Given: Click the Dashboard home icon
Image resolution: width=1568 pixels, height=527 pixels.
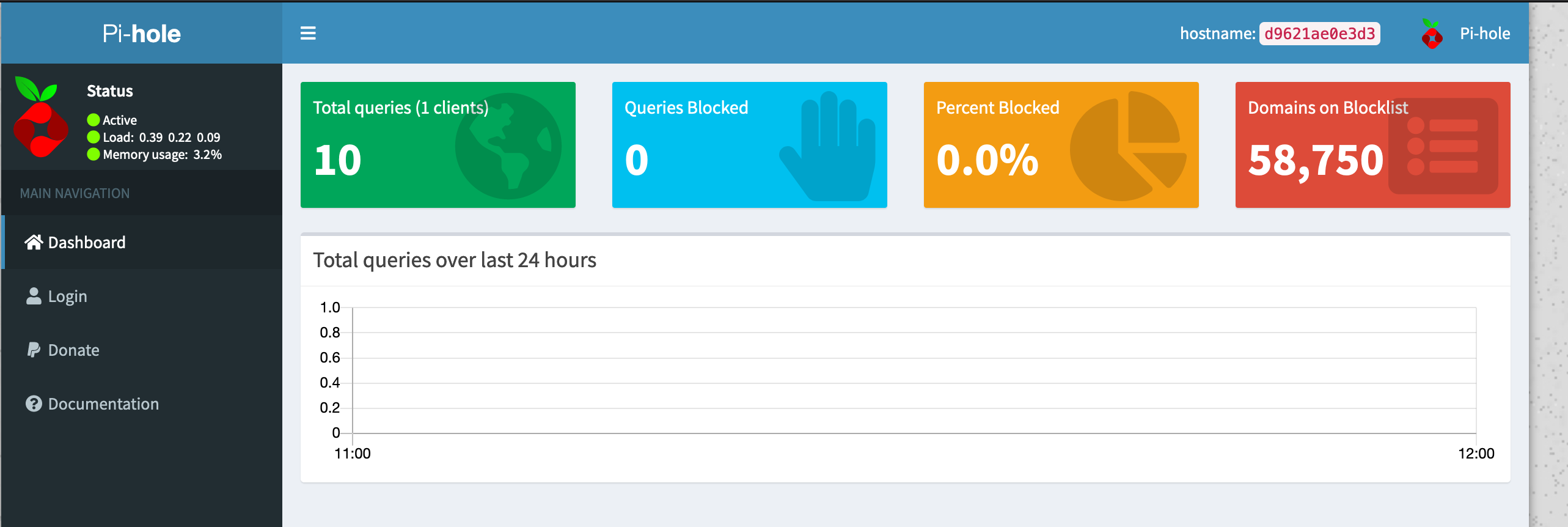Looking at the screenshot, I should [34, 243].
